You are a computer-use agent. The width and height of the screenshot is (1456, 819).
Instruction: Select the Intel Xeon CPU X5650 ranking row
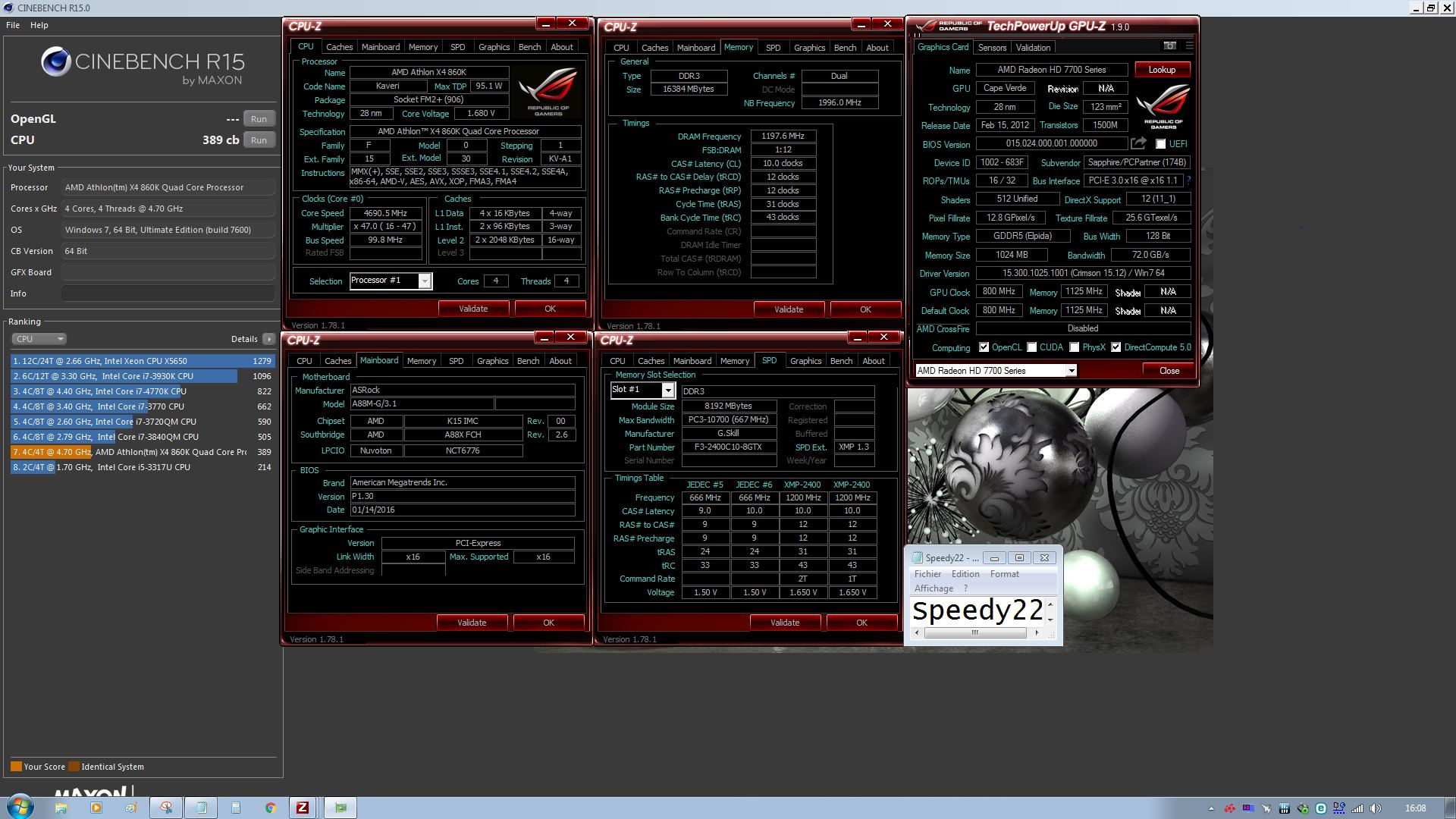pyautogui.click(x=142, y=361)
